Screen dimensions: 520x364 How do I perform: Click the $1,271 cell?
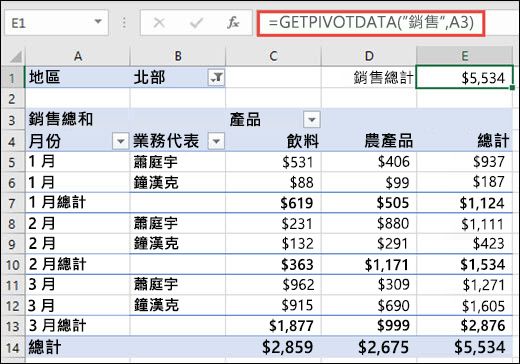click(x=464, y=285)
